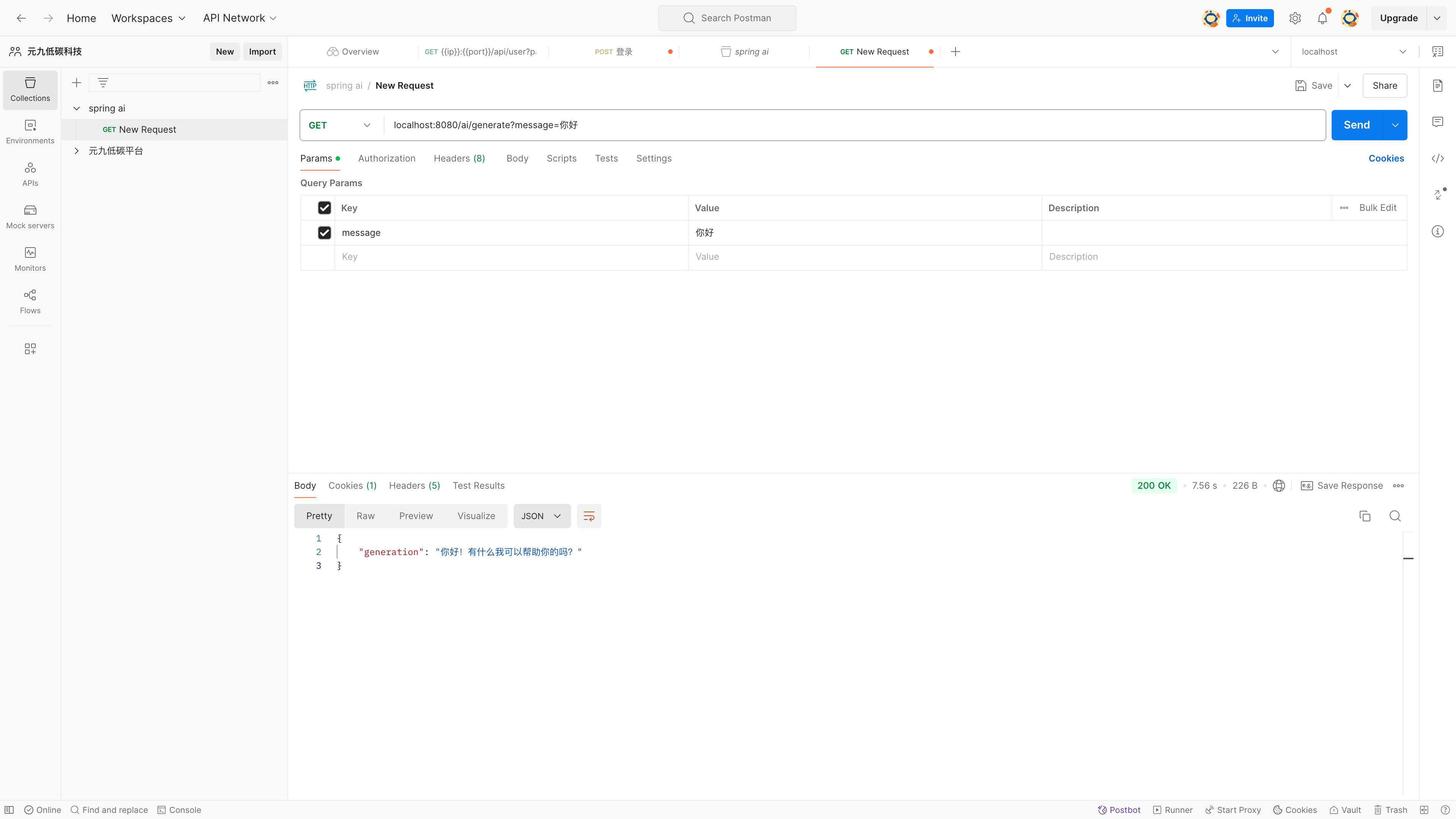Copy the response body using copy icon

click(1365, 516)
